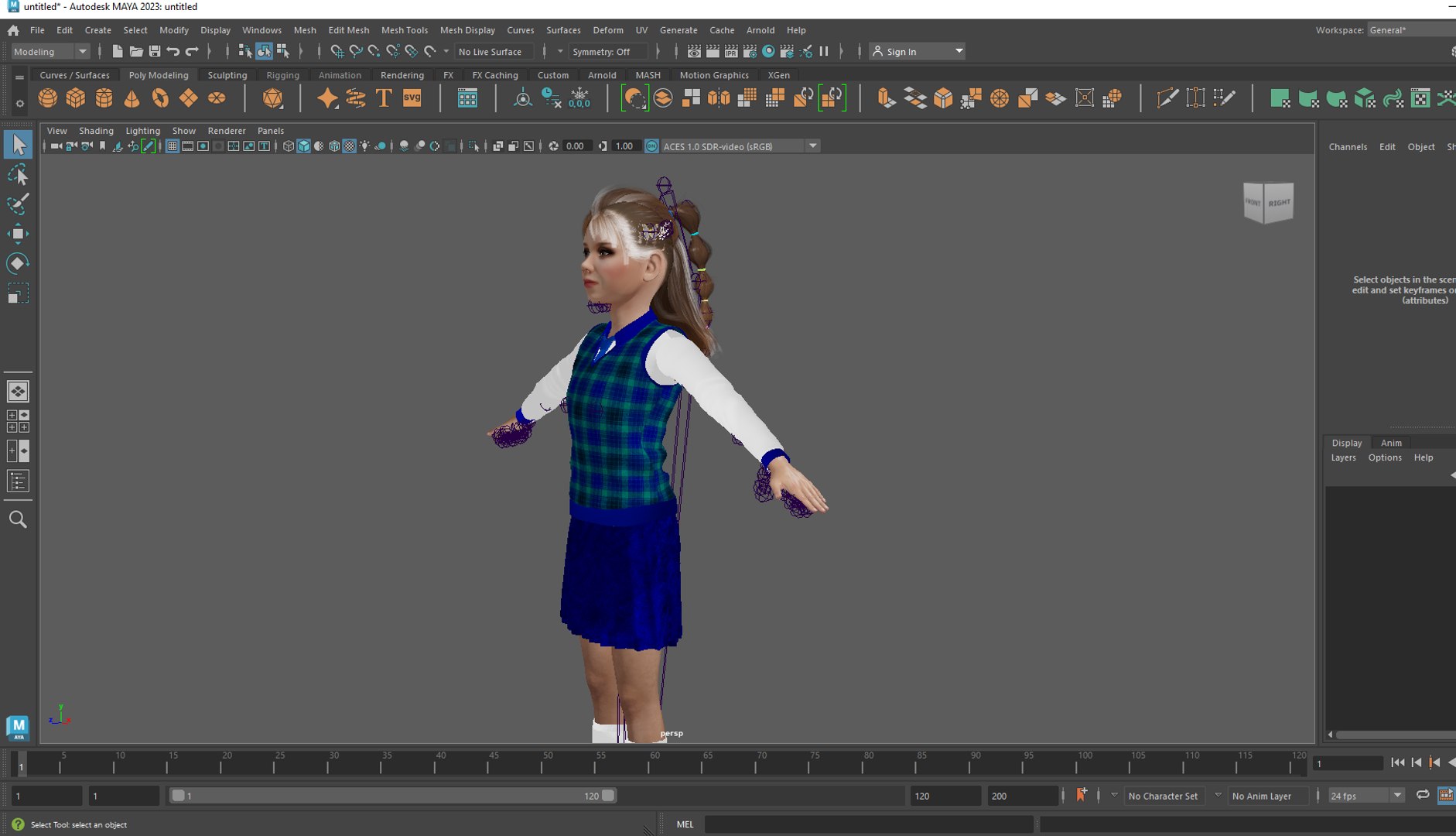Switch to the Anim layer tab

click(x=1391, y=443)
